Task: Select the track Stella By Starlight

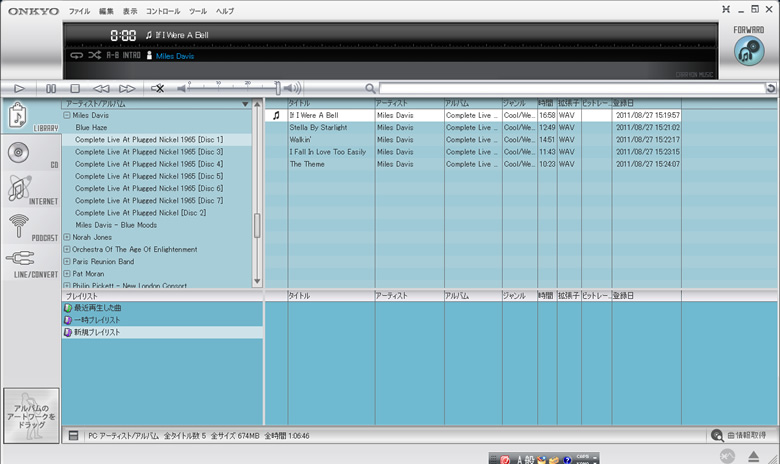Action: [x=318, y=127]
